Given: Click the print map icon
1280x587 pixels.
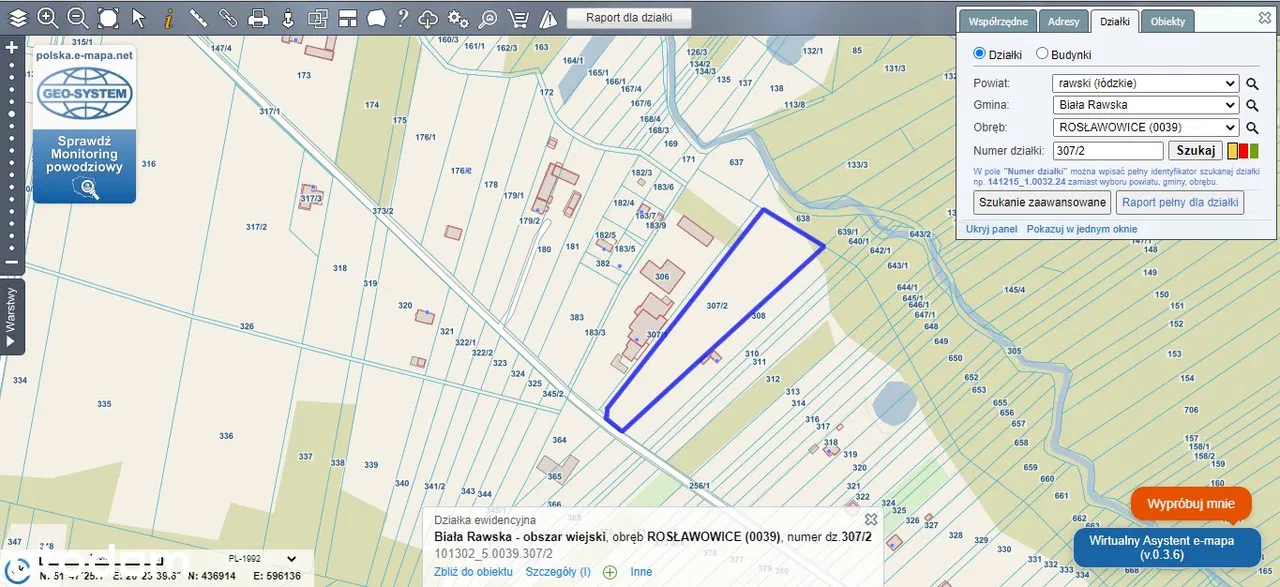Looking at the screenshot, I should tap(258, 17).
